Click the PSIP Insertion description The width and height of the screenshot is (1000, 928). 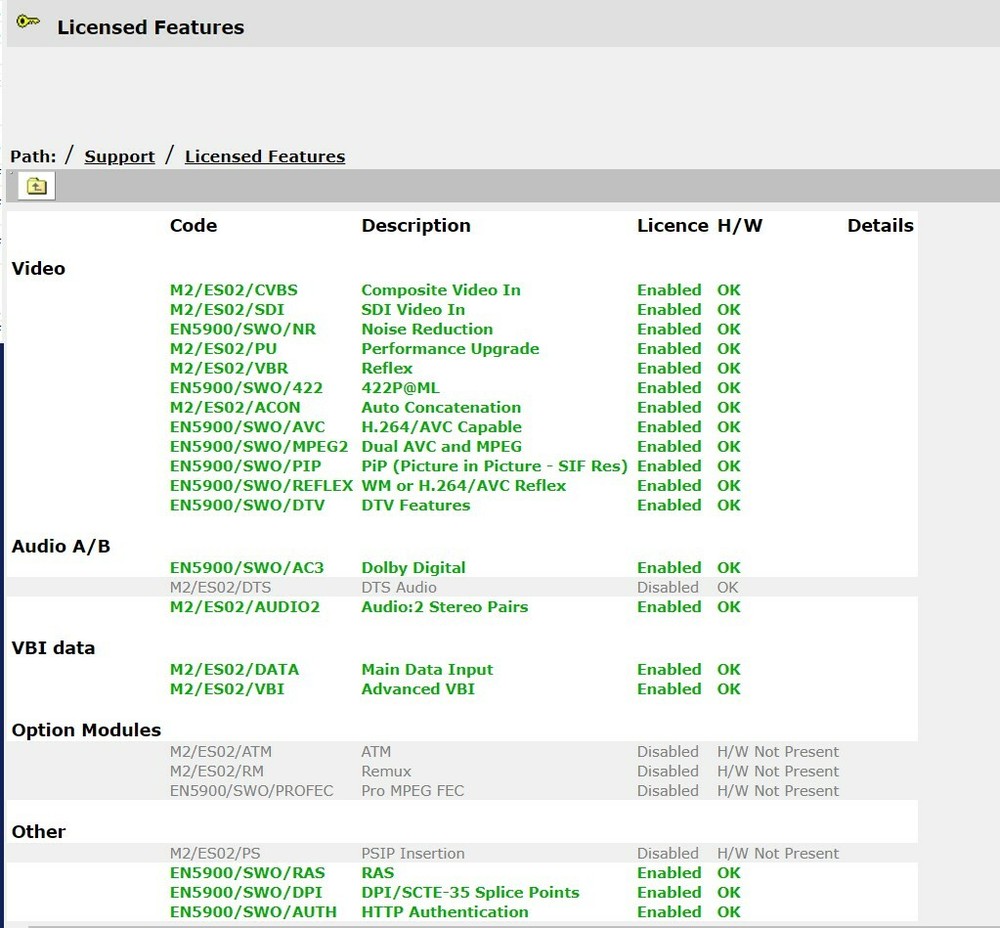click(x=413, y=853)
